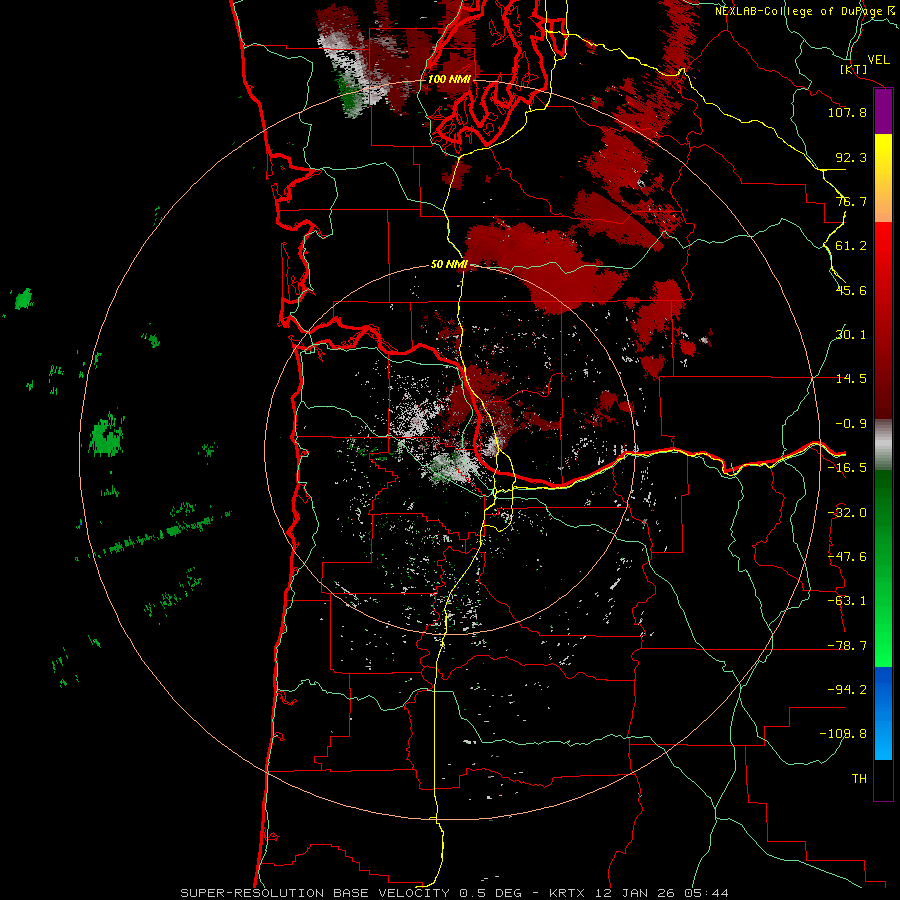Click the -16.5 legend value
The image size is (900, 900).
pyautogui.click(x=847, y=468)
